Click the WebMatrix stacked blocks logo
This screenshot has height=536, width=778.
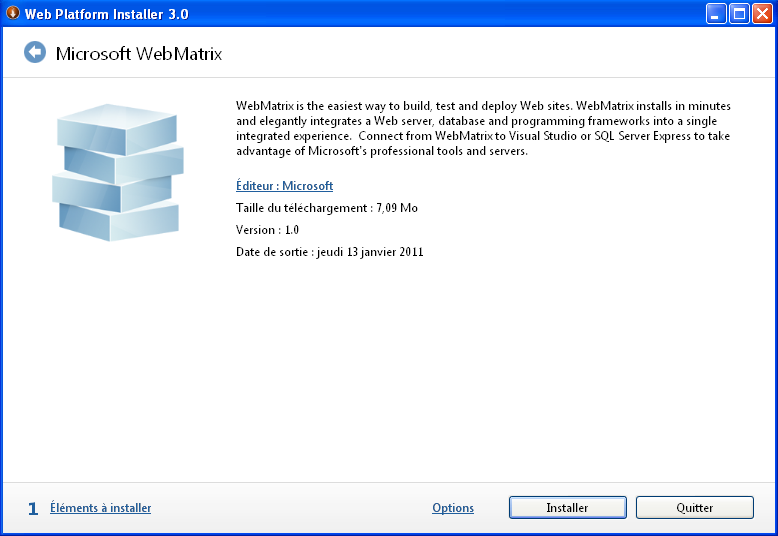click(116, 171)
